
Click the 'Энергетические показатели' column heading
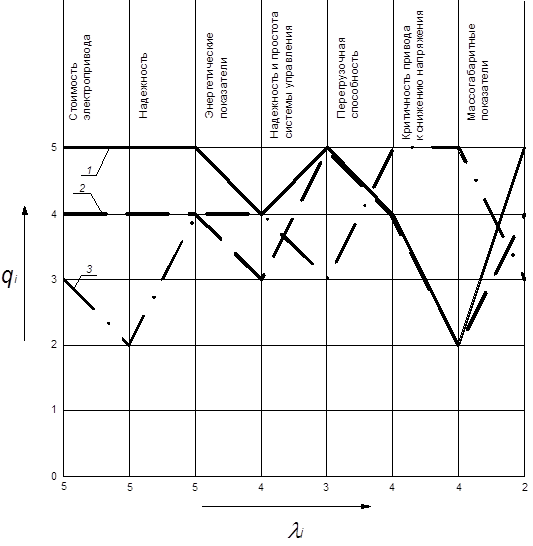(x=216, y=76)
